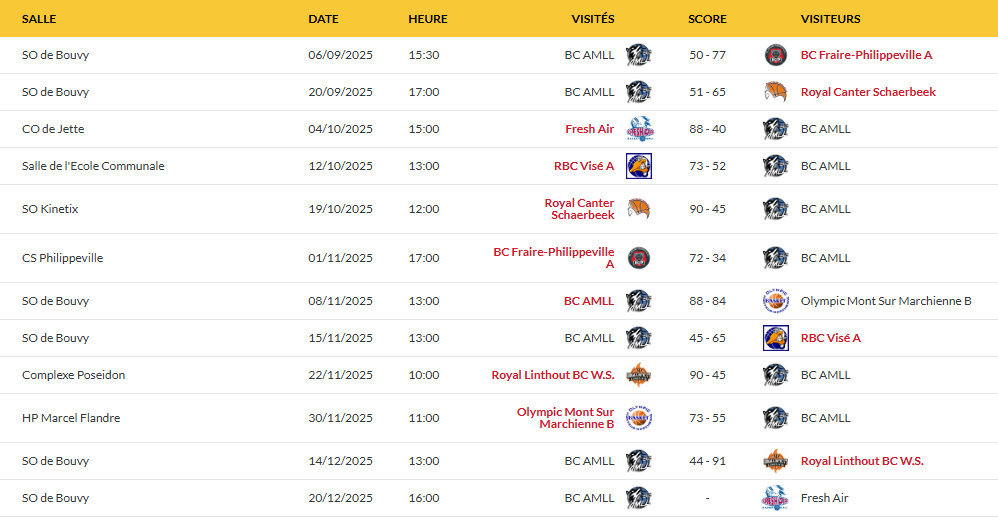998x517 pixels.
Task: Click Royal Canter Schaerbeek logo on 20/09/2025 row
Action: 775,92
